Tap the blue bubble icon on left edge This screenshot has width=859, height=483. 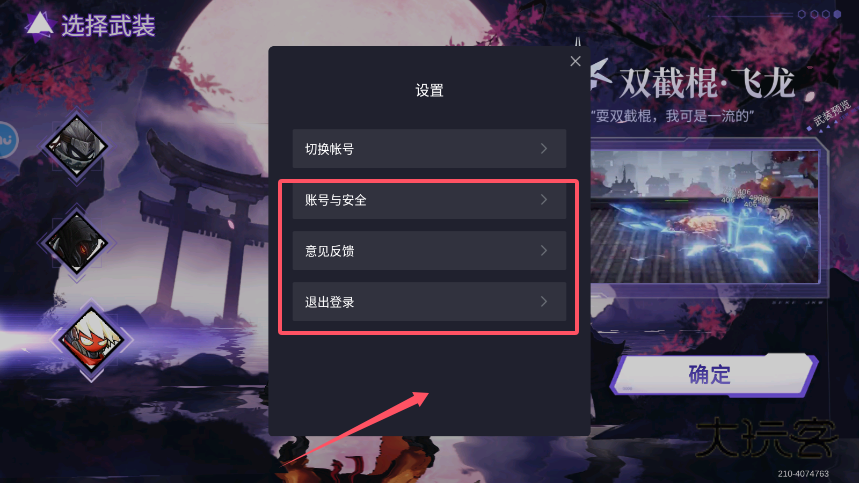(7, 140)
